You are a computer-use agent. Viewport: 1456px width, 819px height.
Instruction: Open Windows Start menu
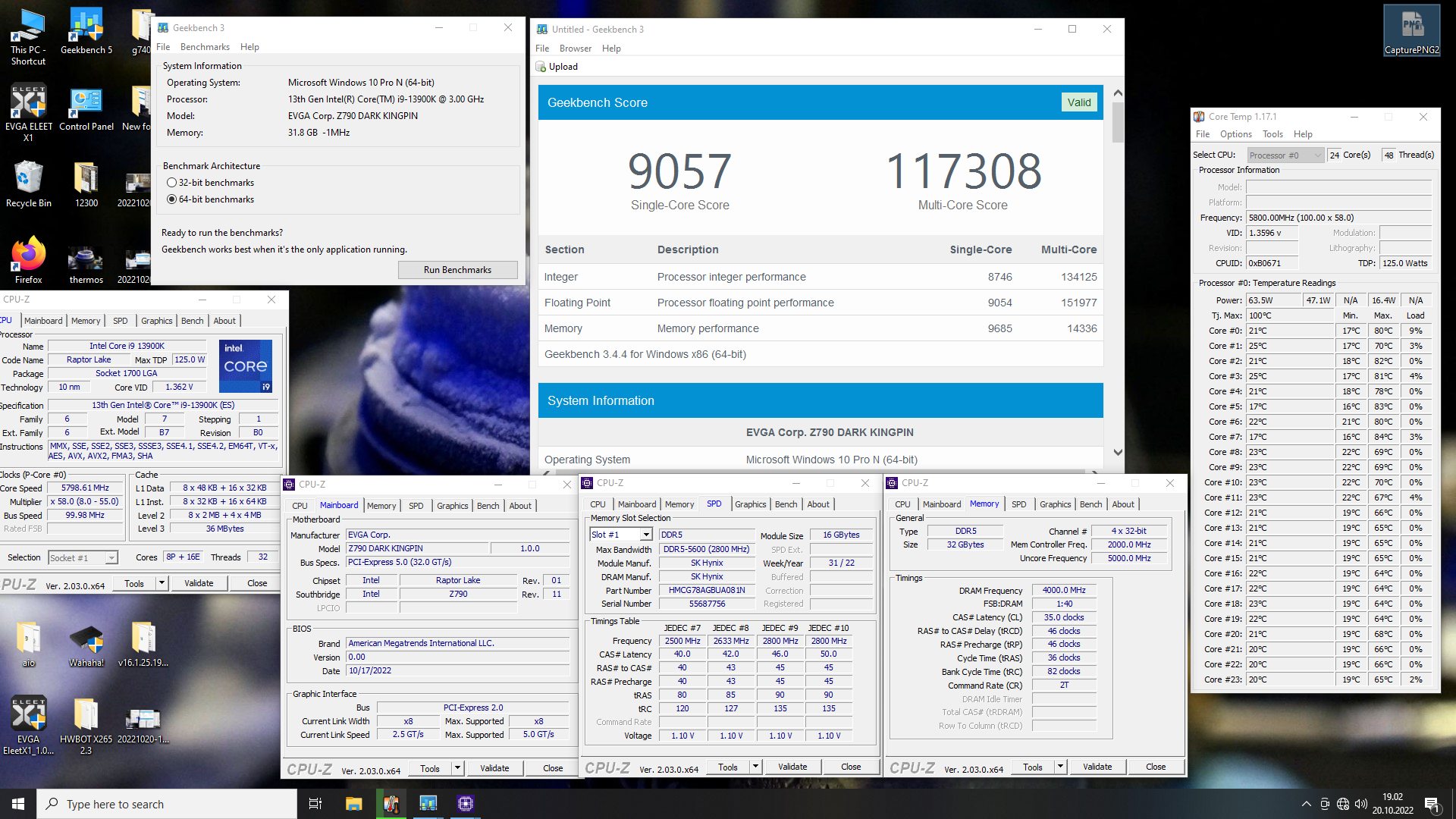pos(18,804)
